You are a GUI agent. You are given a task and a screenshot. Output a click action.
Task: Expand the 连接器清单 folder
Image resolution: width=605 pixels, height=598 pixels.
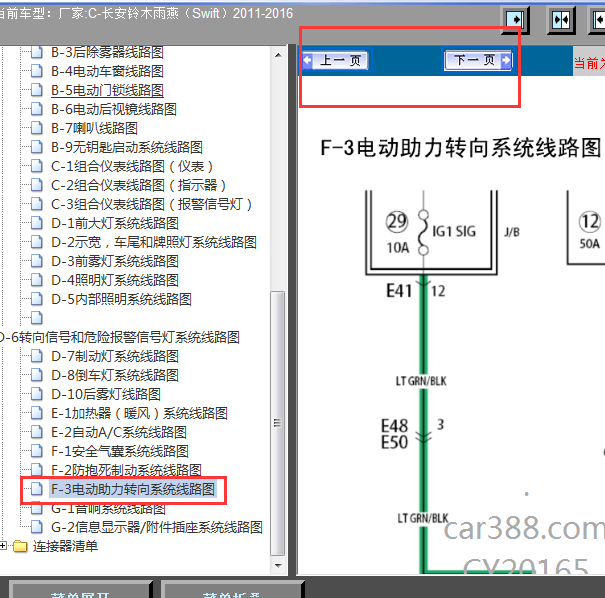tap(3, 546)
